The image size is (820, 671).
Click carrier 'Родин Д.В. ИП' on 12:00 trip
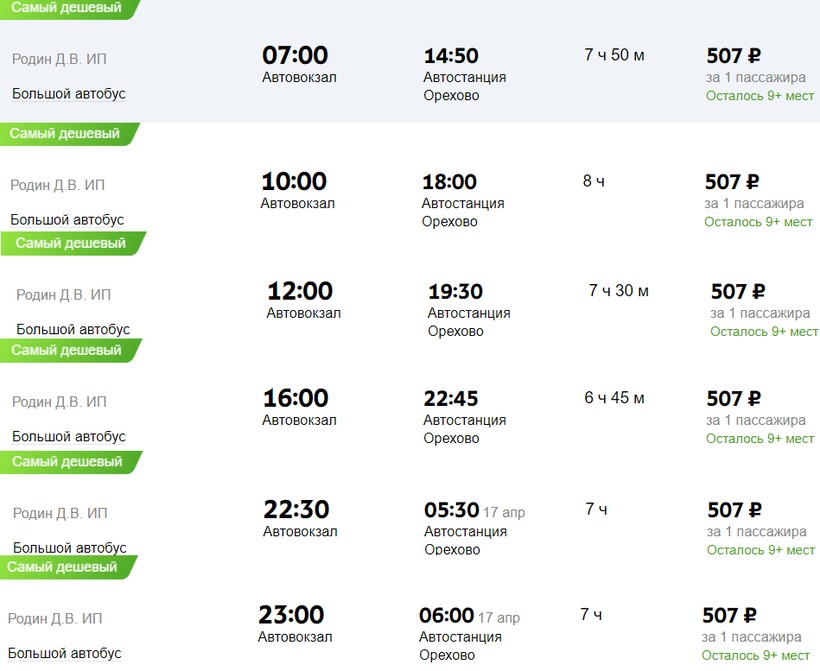(64, 295)
